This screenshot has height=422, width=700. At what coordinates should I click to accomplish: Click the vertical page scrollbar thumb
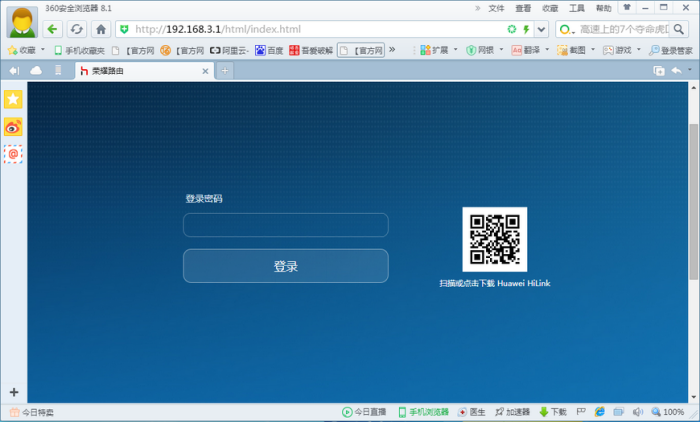(x=693, y=202)
